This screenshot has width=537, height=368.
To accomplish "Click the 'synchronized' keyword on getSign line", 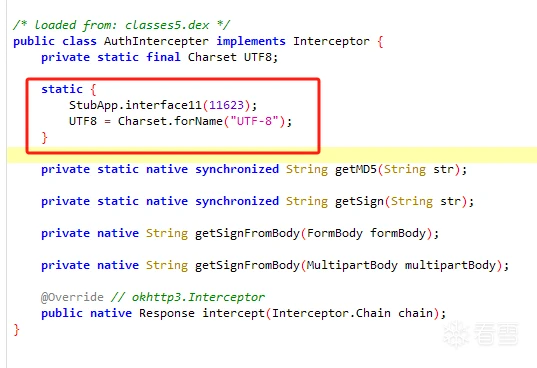I will pyautogui.click(x=237, y=201).
